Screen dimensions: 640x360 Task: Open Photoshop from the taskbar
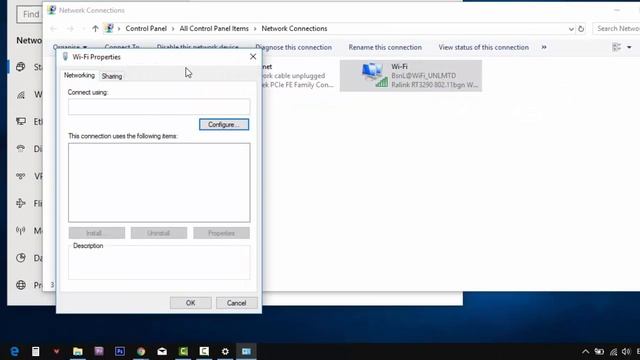pyautogui.click(x=120, y=351)
